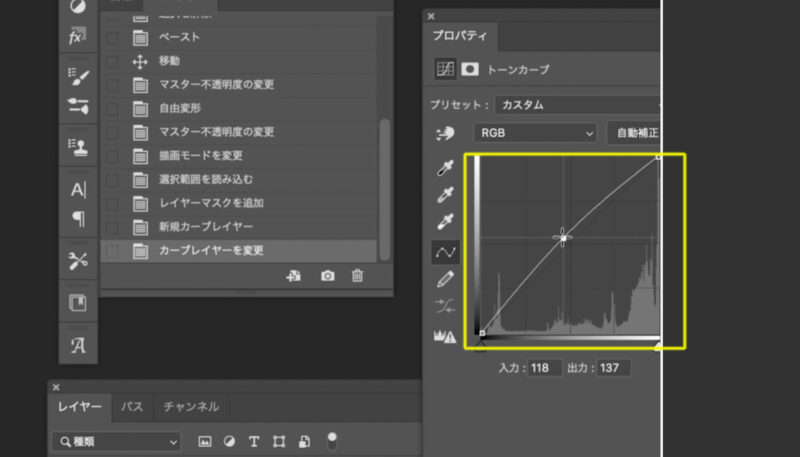The width and height of the screenshot is (800, 457).
Task: Open the Libraries panel icon above Glyphs
Action: pyautogui.click(x=78, y=302)
